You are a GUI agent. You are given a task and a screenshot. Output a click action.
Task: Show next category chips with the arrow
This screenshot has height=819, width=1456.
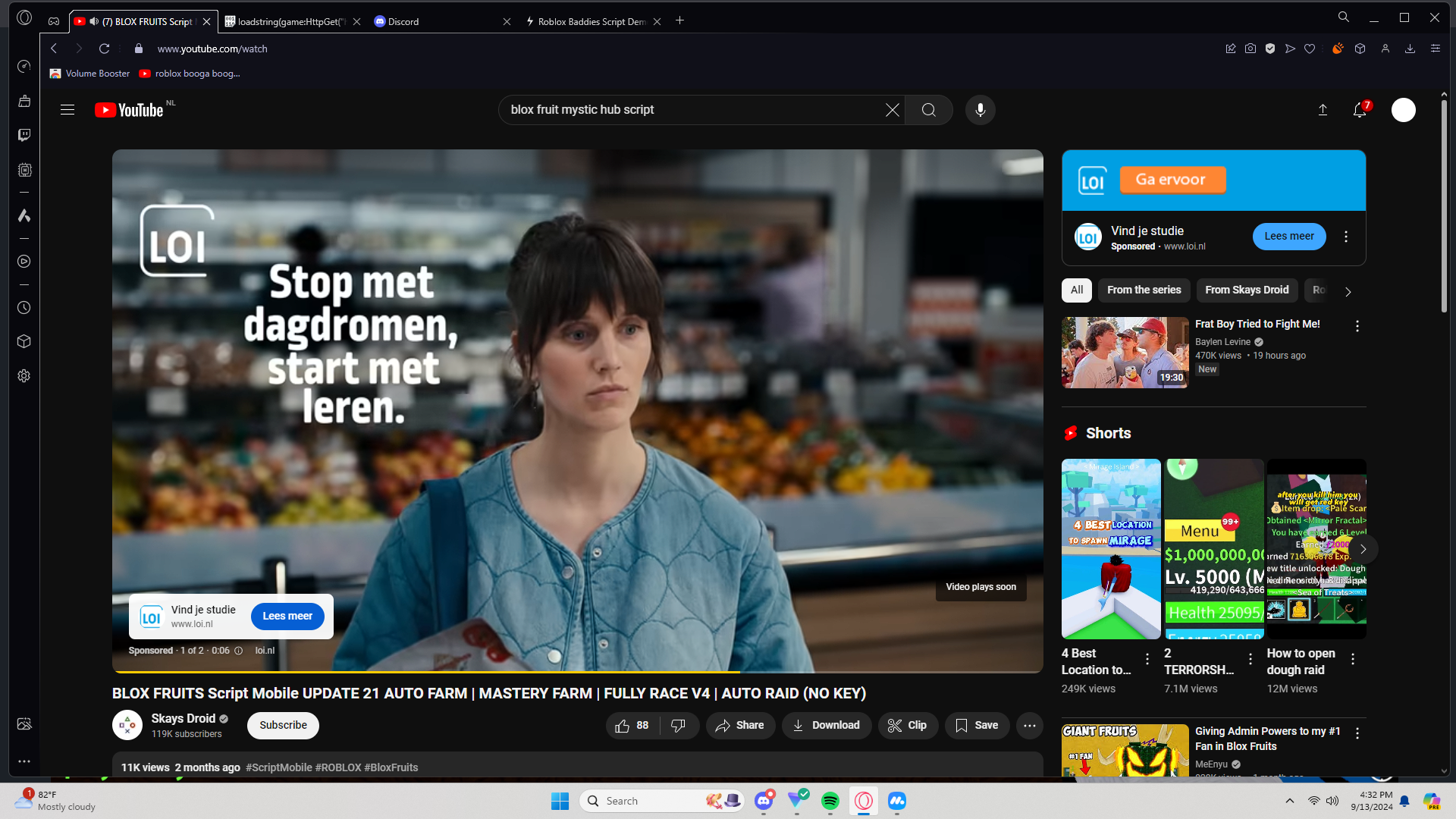(1348, 291)
